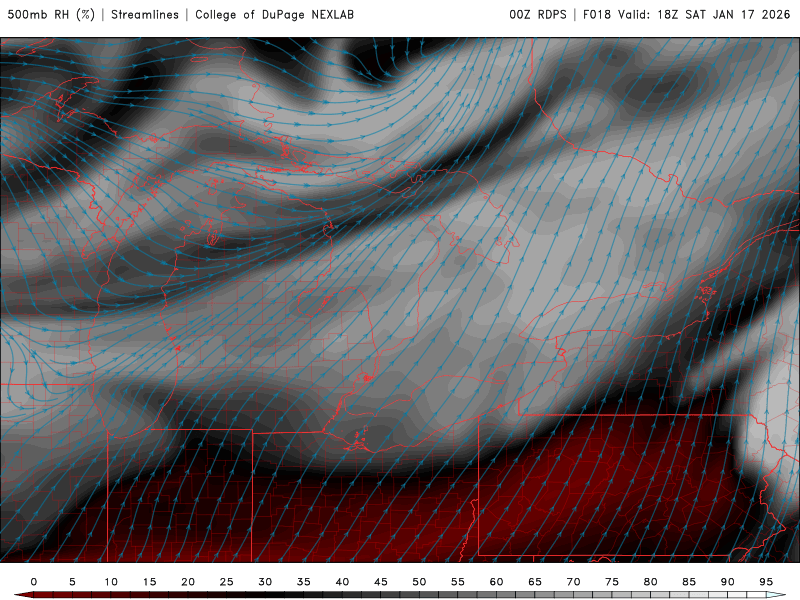Click the 80 value on the color scale
This screenshot has height=600, width=800.
[651, 582]
